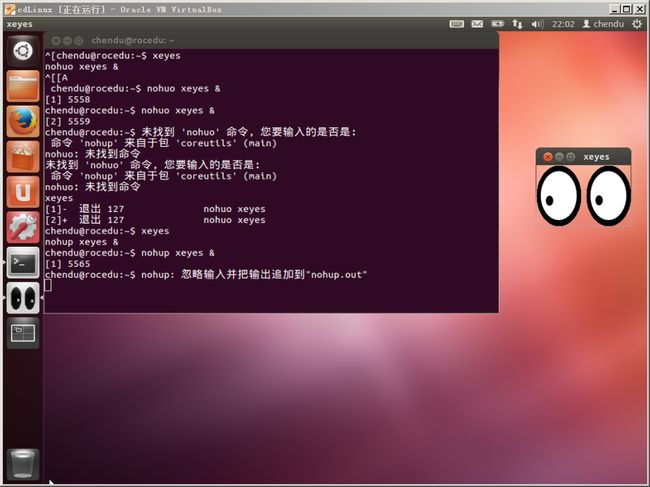Minimize the chendu@rocedu terminal window

pyautogui.click(x=67, y=41)
